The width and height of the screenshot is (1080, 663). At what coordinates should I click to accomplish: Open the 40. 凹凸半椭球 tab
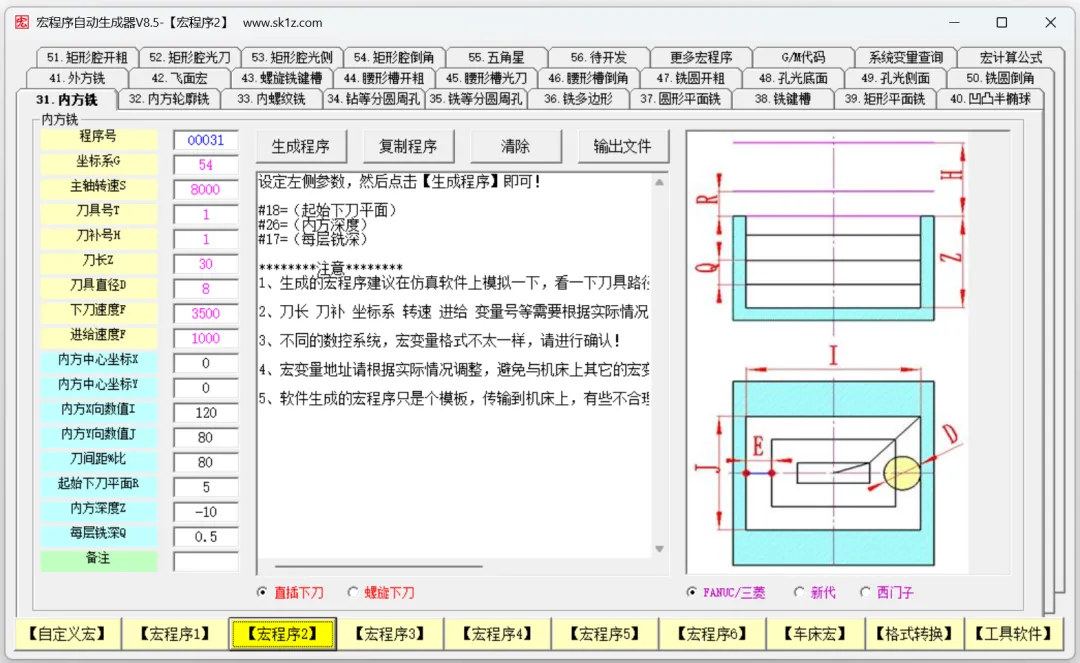point(990,99)
